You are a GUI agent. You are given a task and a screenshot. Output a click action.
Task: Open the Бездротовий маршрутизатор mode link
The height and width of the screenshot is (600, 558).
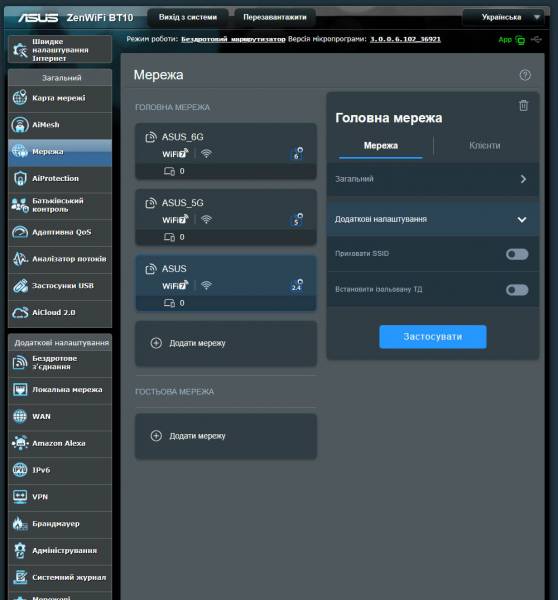coord(233,39)
